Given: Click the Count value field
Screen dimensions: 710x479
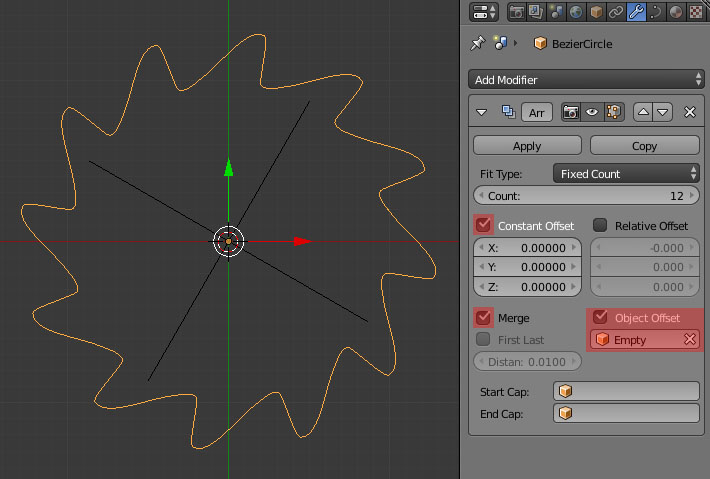Looking at the screenshot, I should [x=586, y=196].
